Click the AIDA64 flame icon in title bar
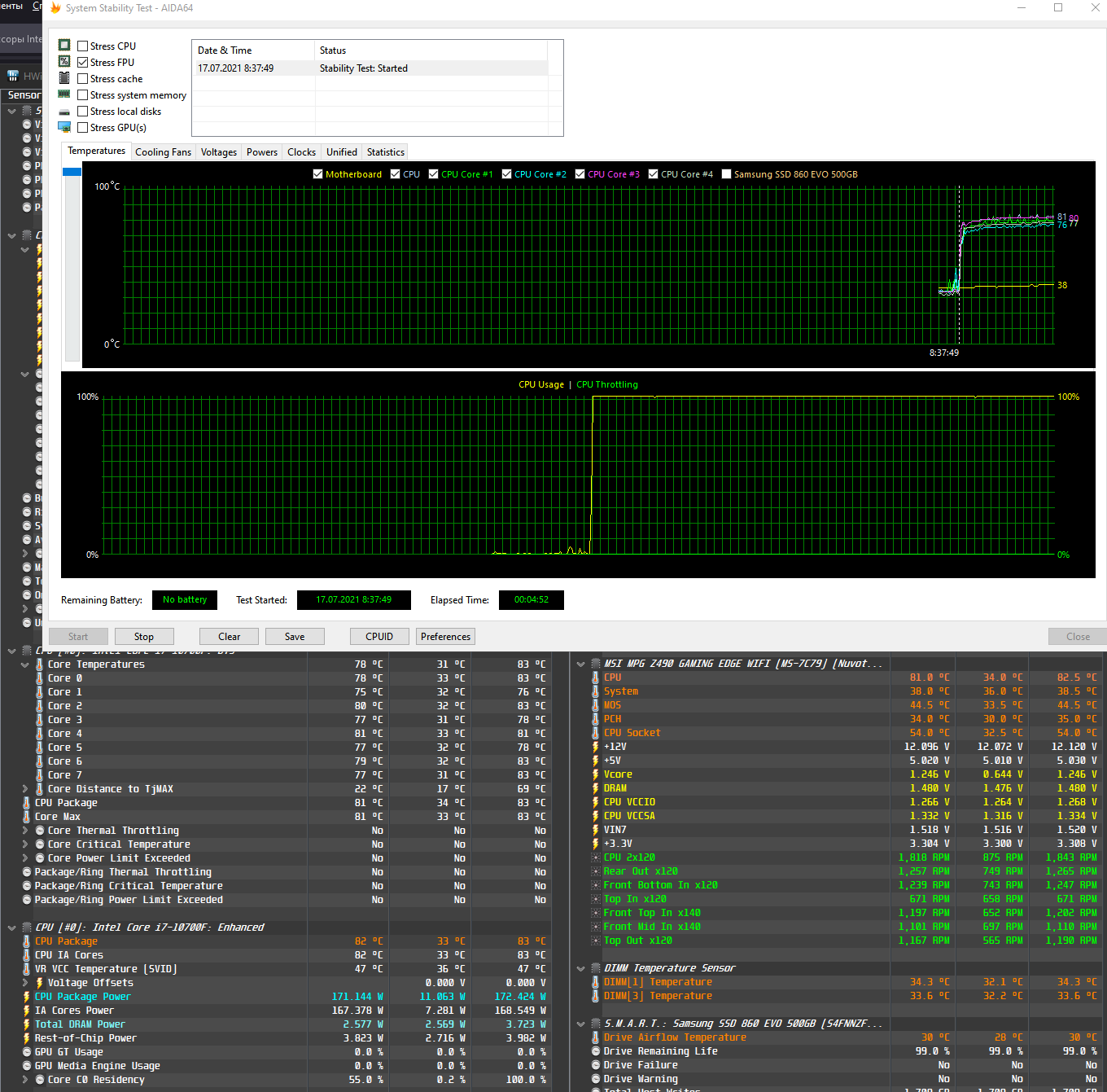Screen dimensions: 1107x1092 [x=55, y=8]
